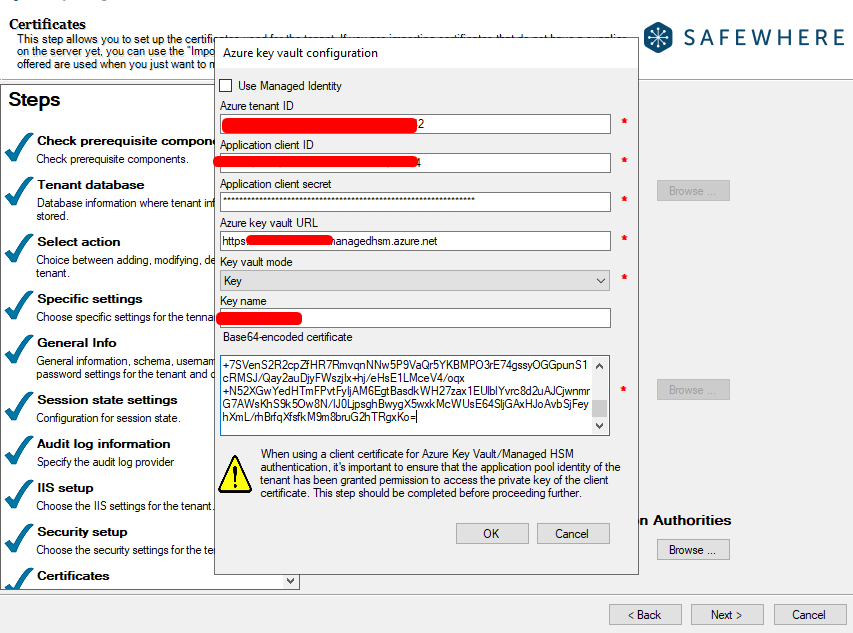Enable the Use Managed Identity checkbox

coord(226,86)
